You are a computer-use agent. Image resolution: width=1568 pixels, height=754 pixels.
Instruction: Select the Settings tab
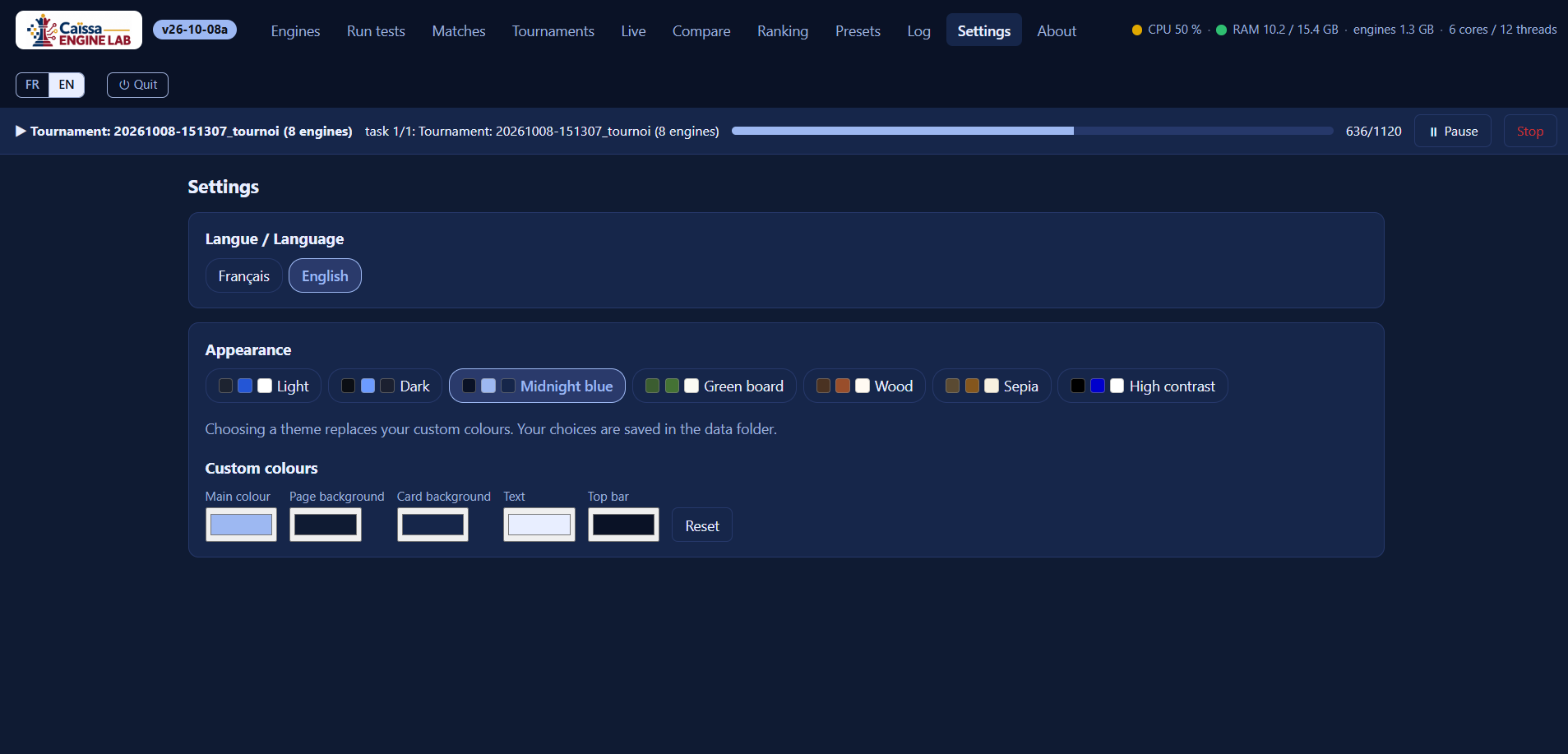(x=984, y=30)
